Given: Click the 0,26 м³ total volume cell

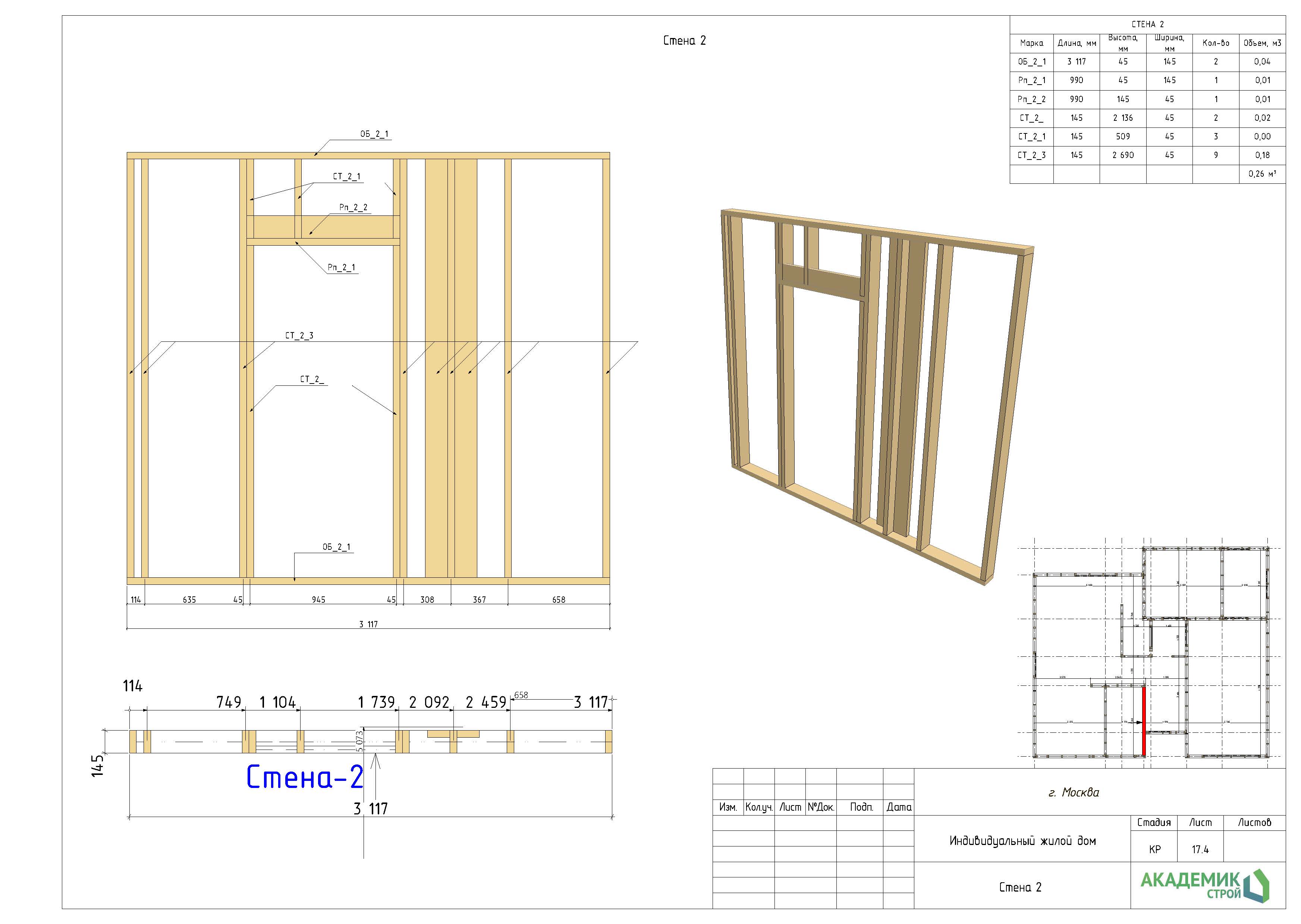Looking at the screenshot, I should [1262, 174].
